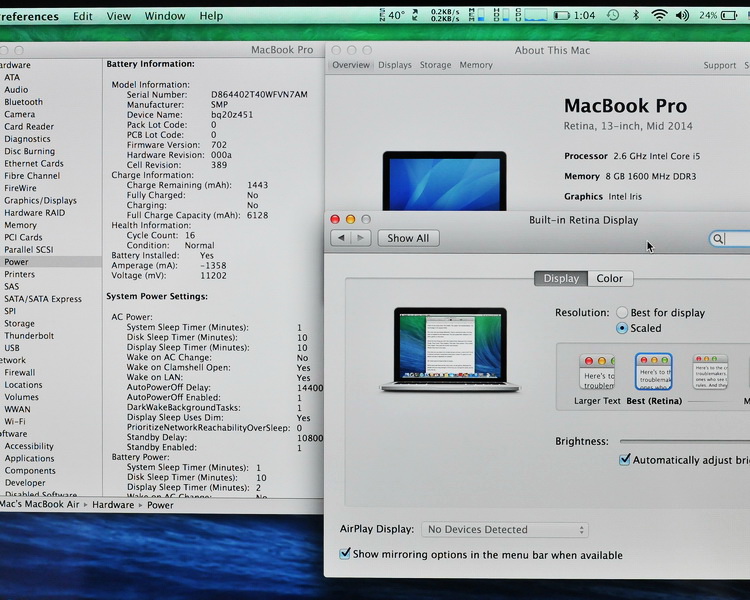Open the Bluetooth menu bar icon

[636, 15]
